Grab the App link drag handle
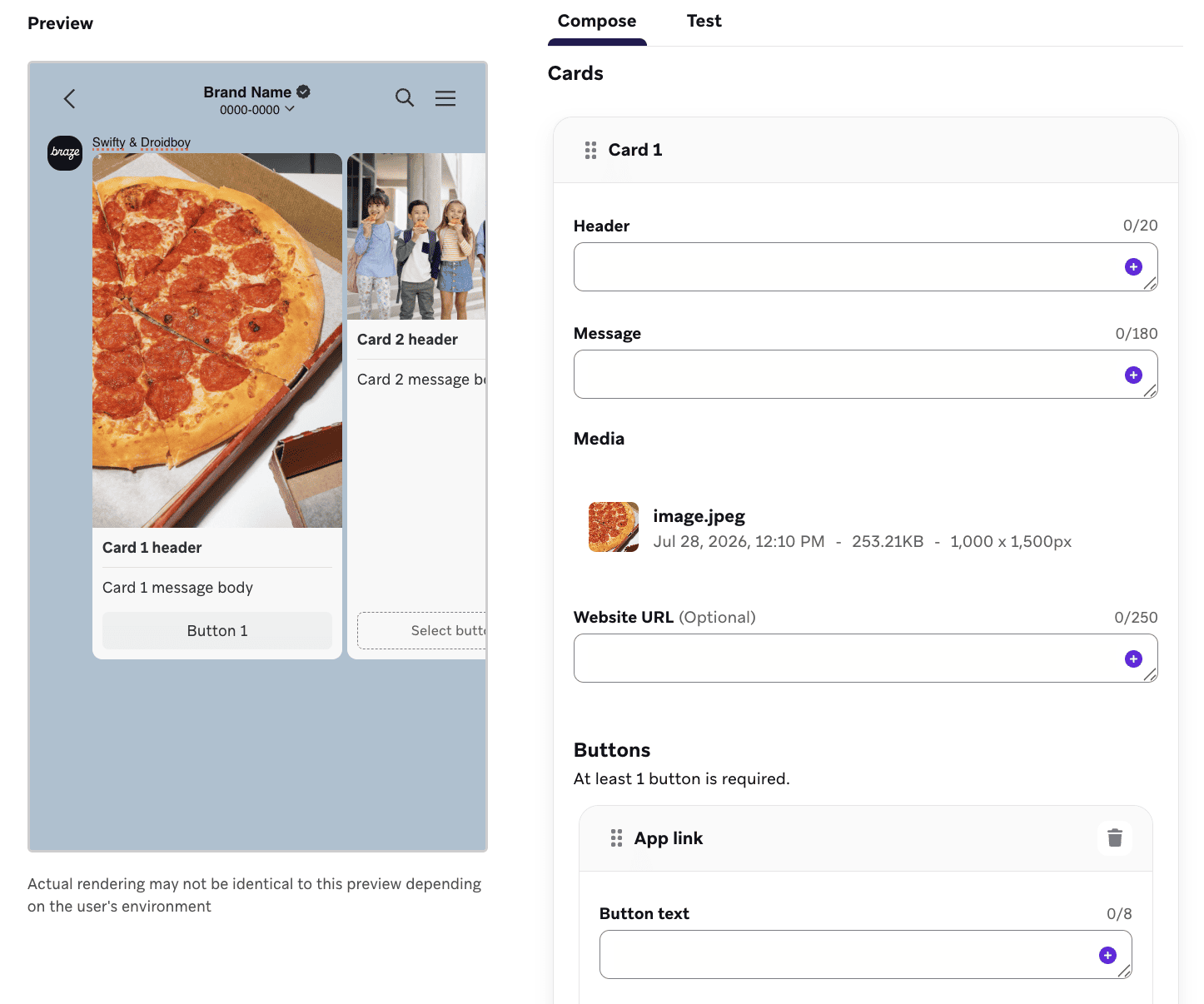 616,838
